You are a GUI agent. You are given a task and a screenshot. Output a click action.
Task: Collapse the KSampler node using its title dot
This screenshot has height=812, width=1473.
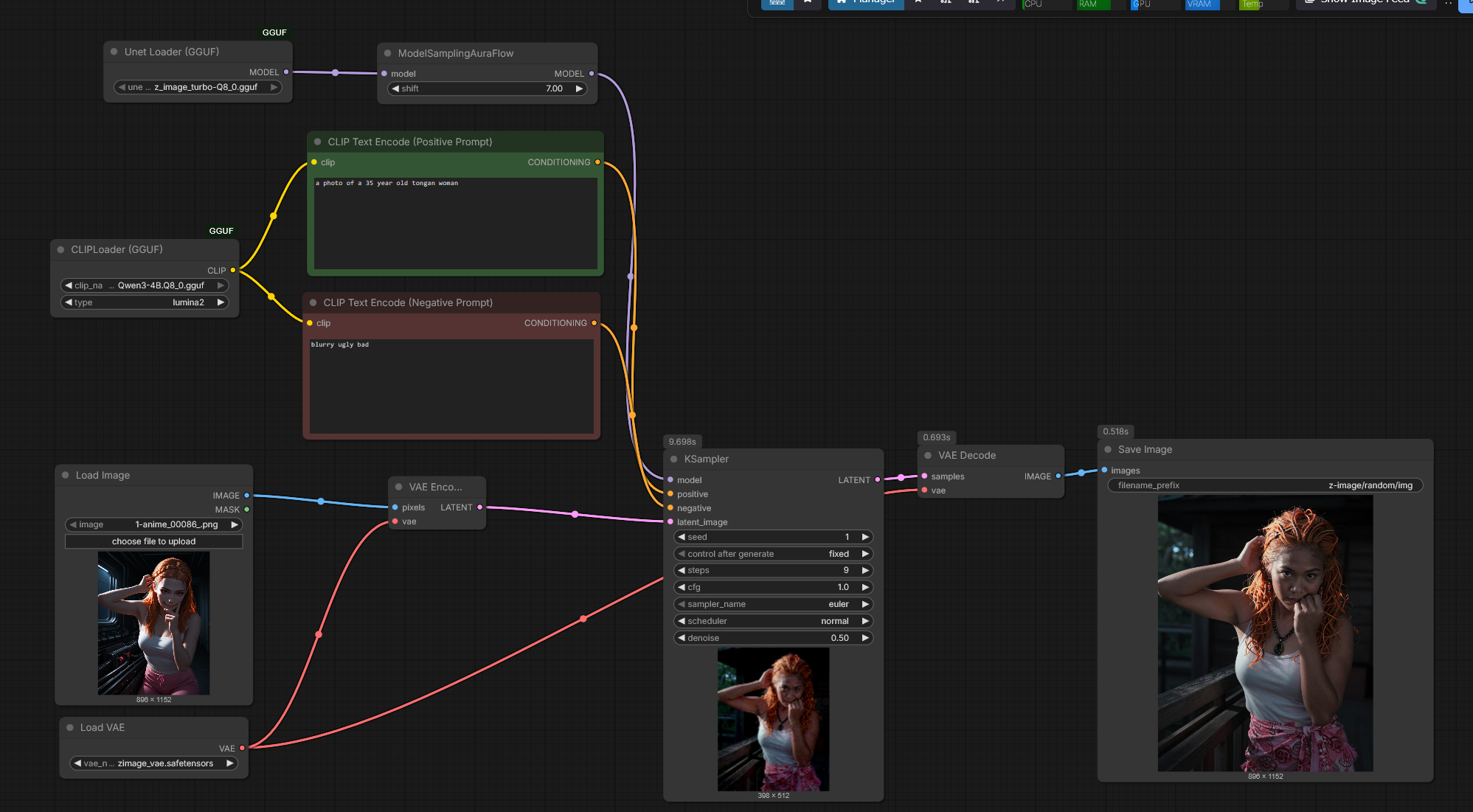(673, 459)
